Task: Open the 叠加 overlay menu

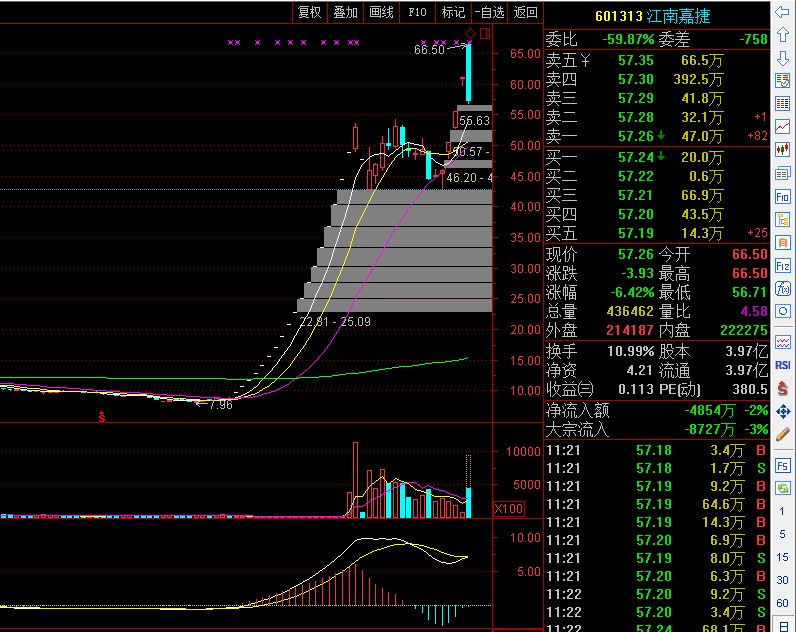Action: pyautogui.click(x=346, y=12)
